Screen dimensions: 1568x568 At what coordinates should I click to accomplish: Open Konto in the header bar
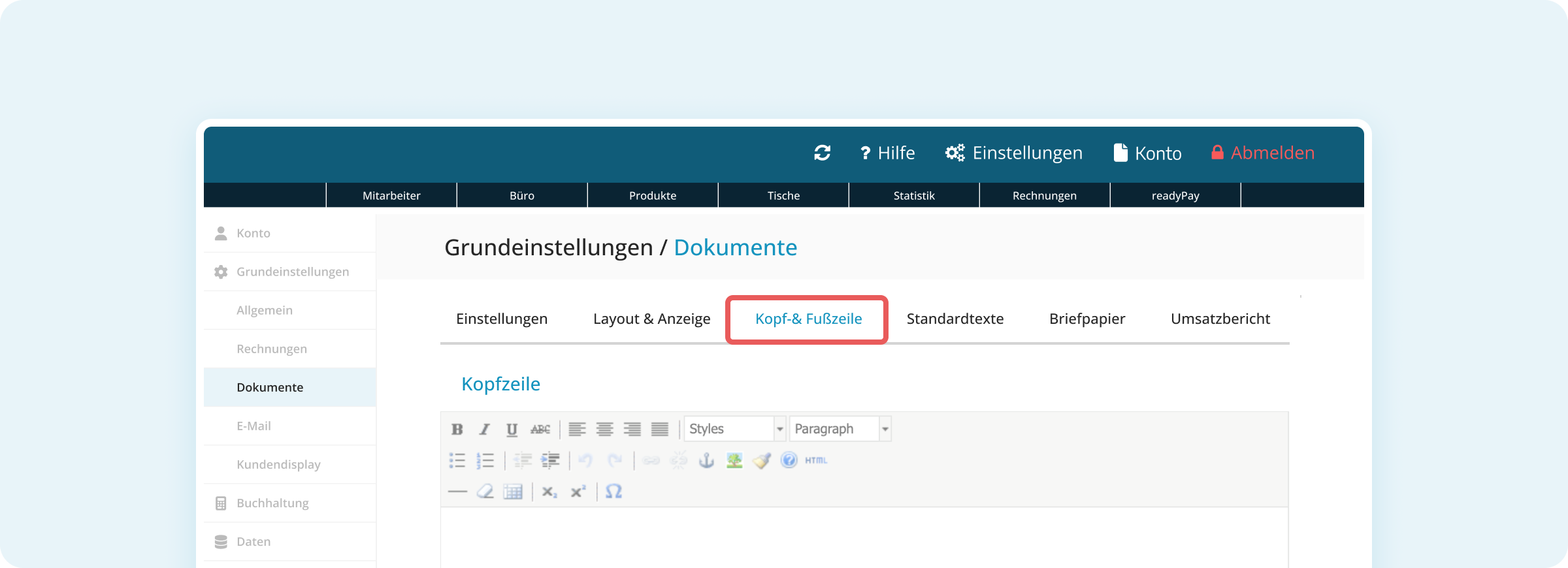coord(1147,153)
